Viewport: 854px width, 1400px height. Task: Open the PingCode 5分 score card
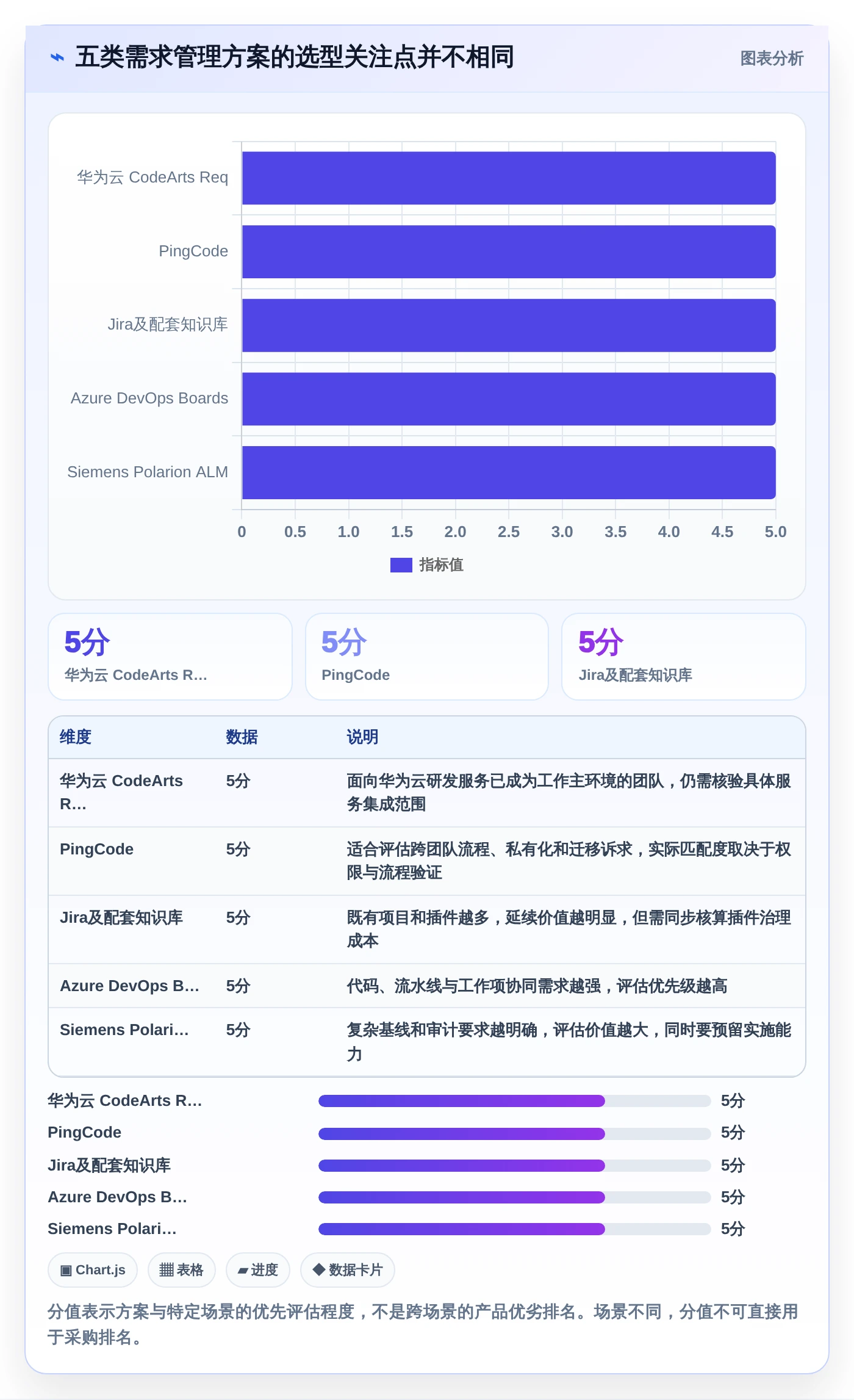coord(427,657)
